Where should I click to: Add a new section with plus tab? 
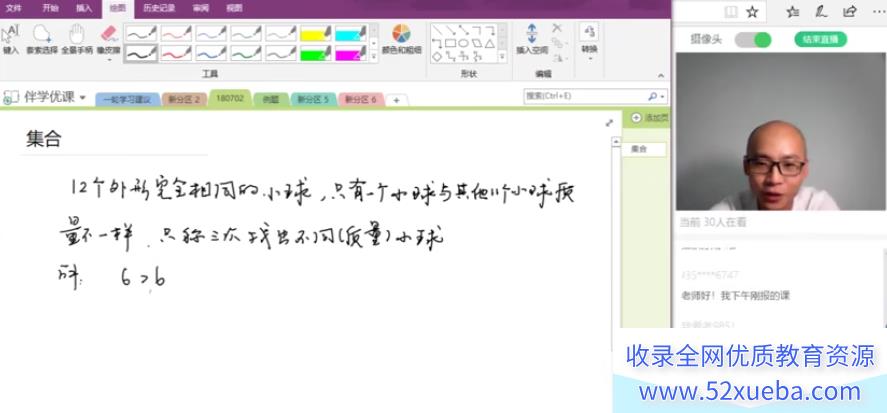point(397,100)
